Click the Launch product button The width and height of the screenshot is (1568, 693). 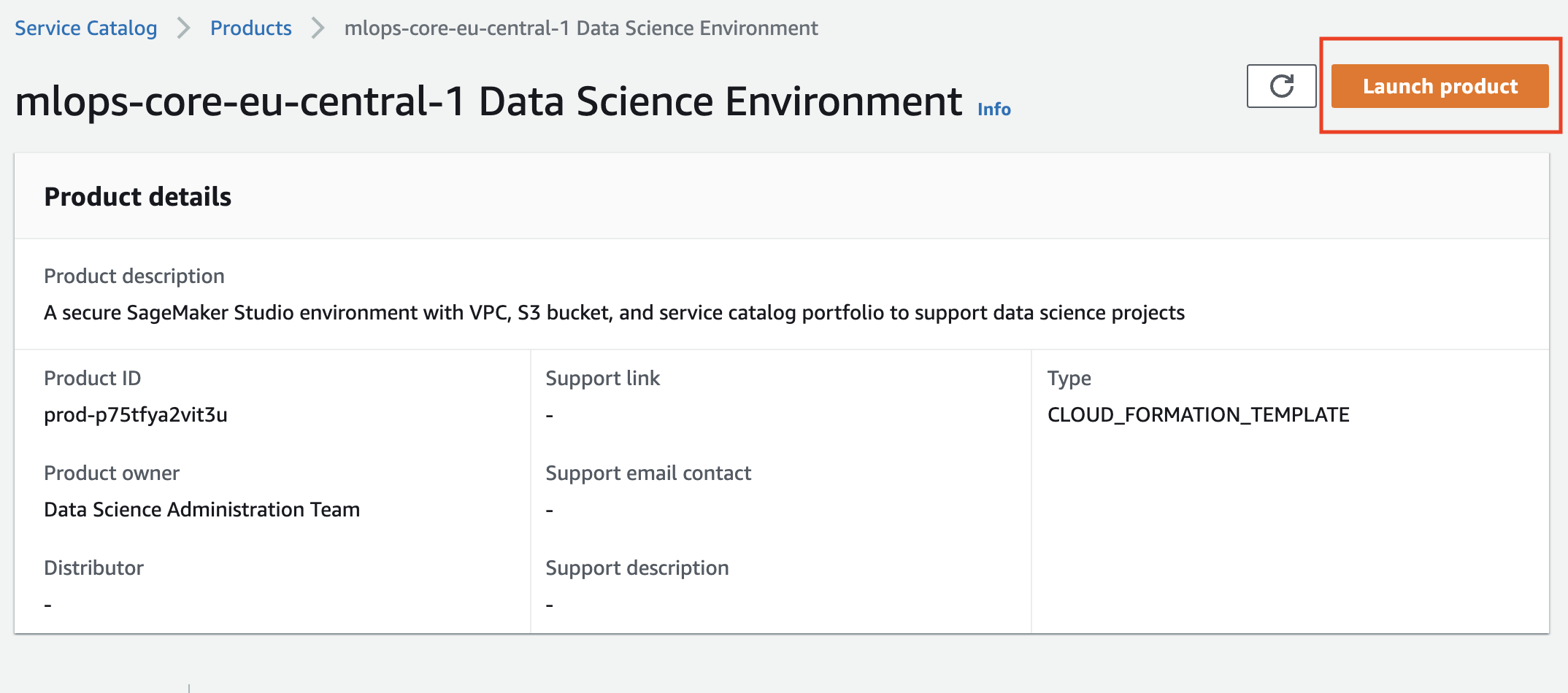tap(1440, 86)
